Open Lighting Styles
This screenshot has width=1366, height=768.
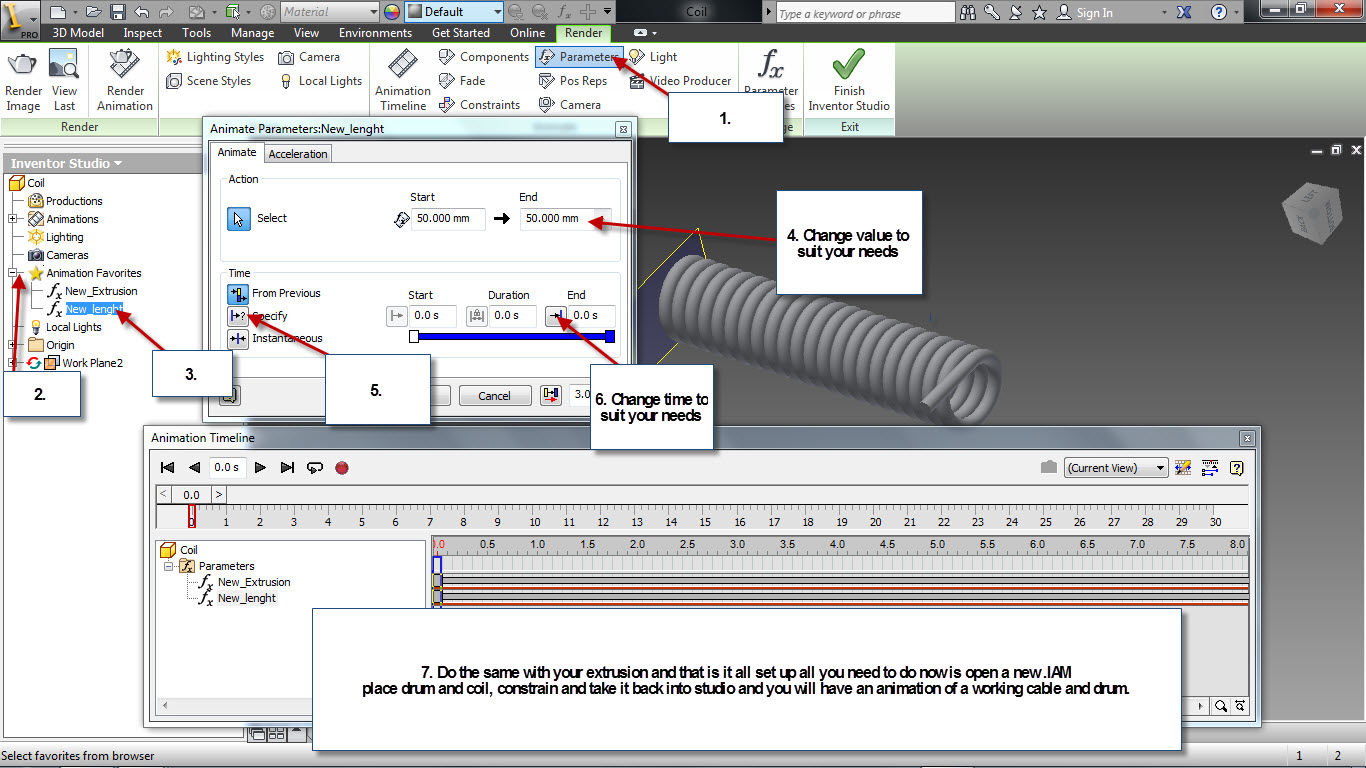(215, 57)
